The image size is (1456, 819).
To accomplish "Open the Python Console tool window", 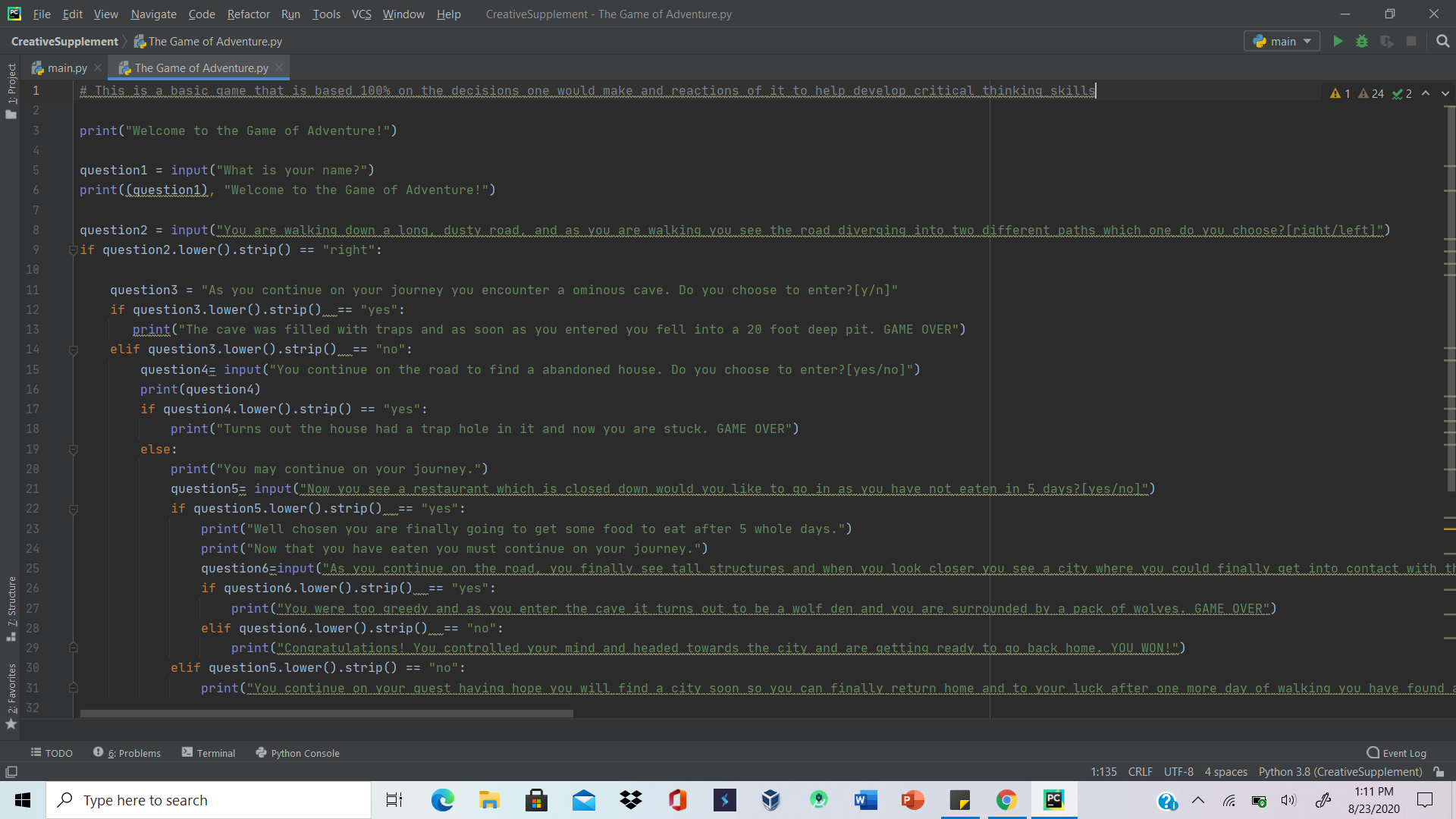I will click(x=297, y=753).
